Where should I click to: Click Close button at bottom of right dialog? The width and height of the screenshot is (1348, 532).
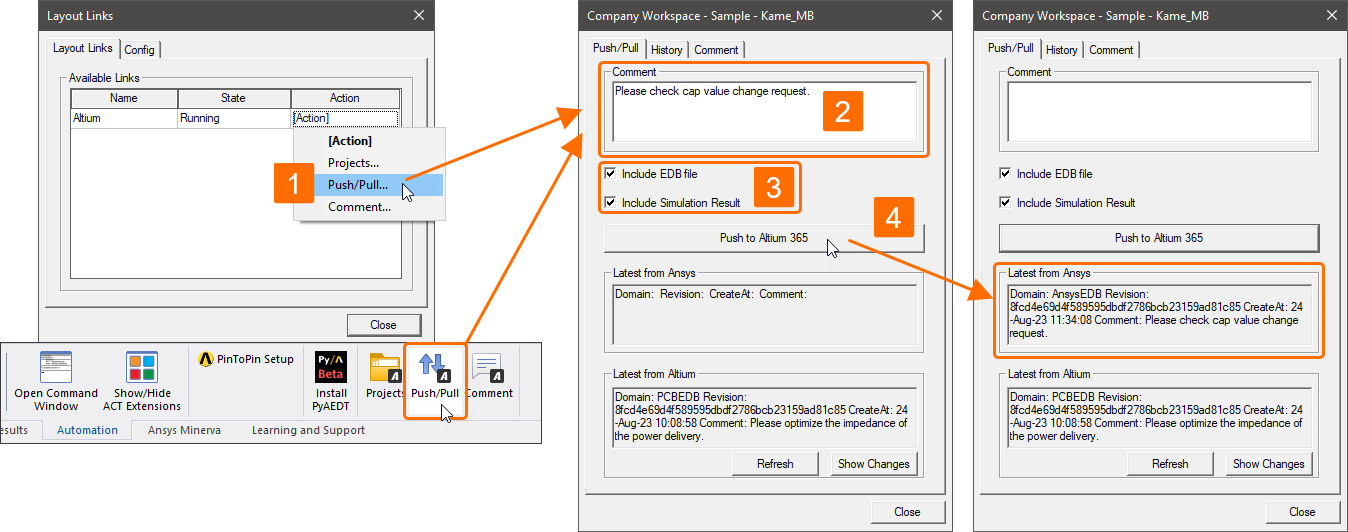point(1302,512)
